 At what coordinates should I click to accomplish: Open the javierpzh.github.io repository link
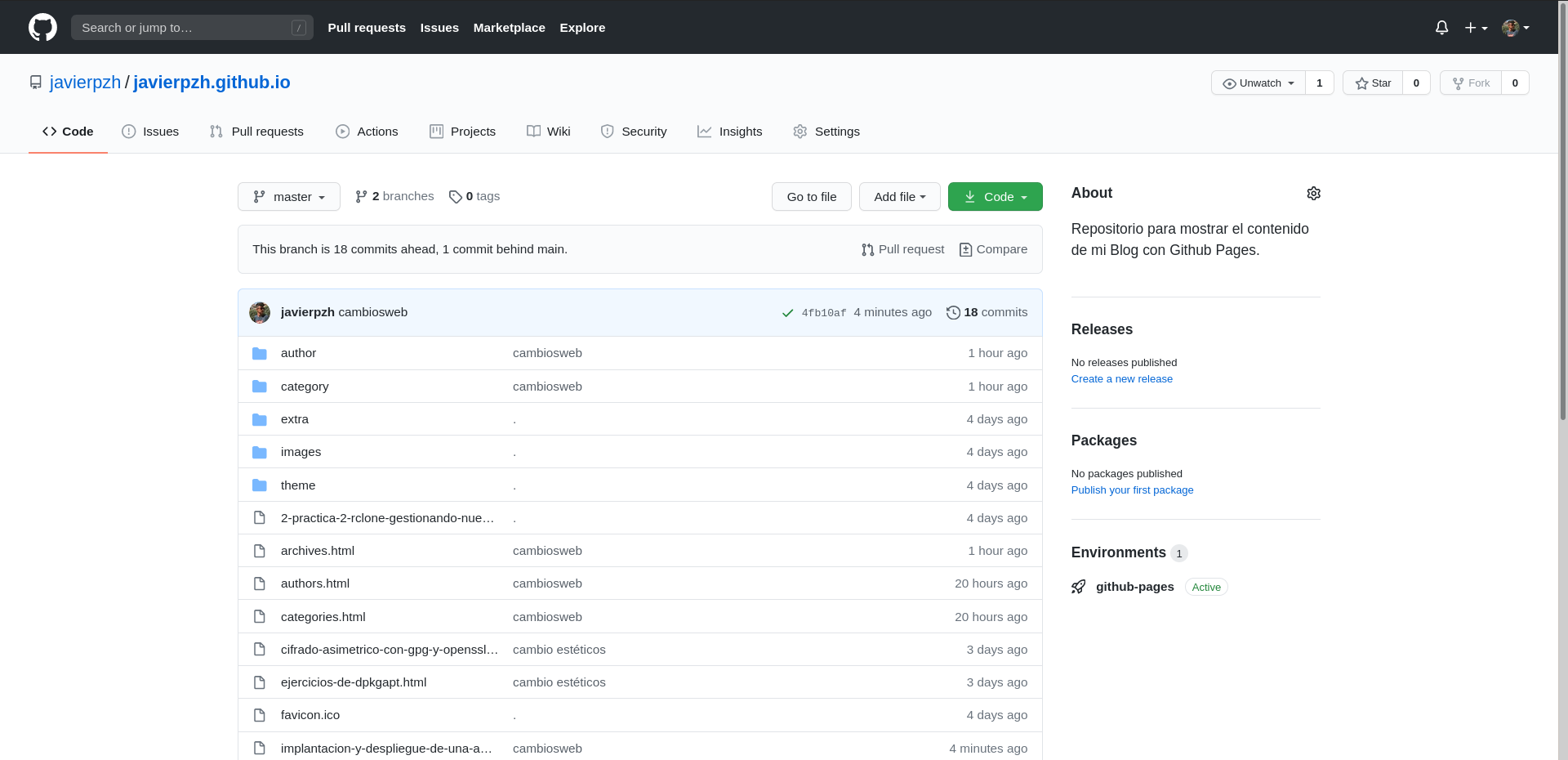[212, 83]
